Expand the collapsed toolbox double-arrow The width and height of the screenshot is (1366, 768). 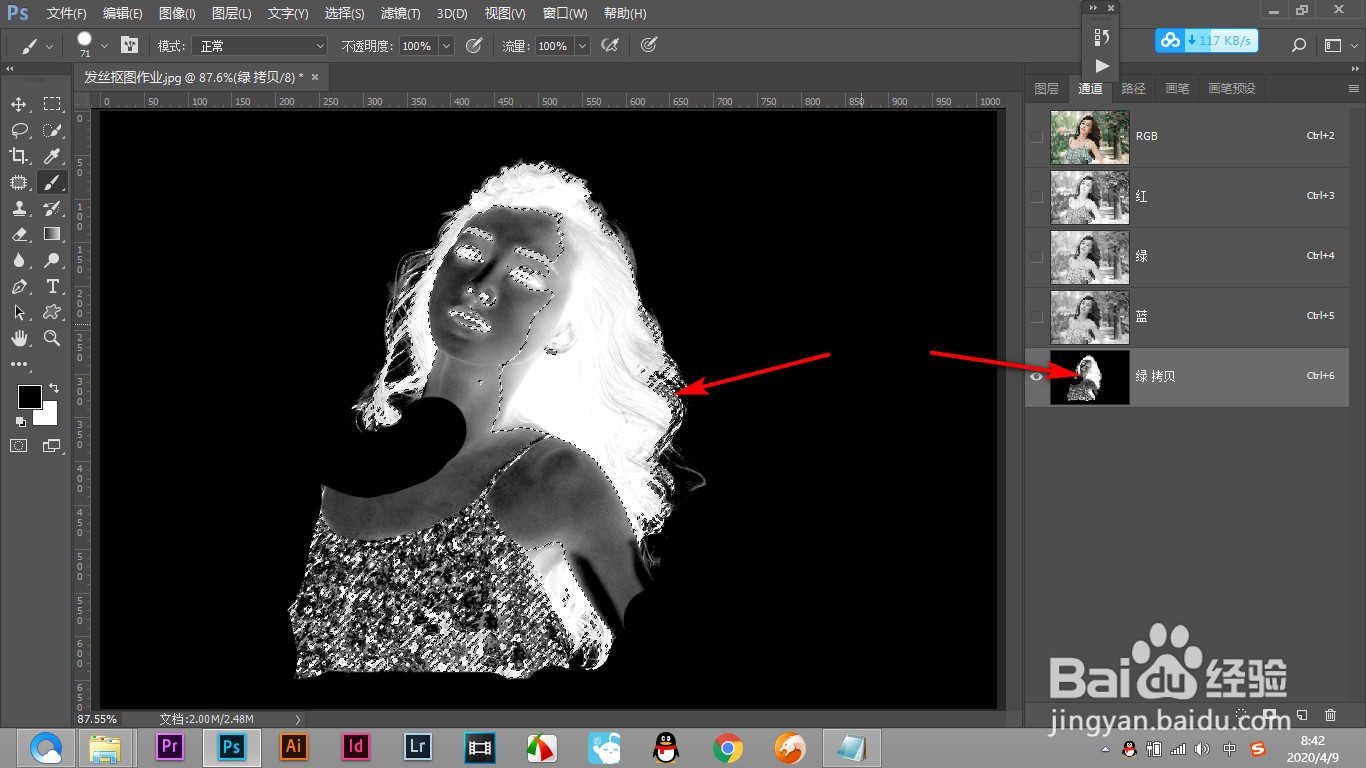coord(10,69)
